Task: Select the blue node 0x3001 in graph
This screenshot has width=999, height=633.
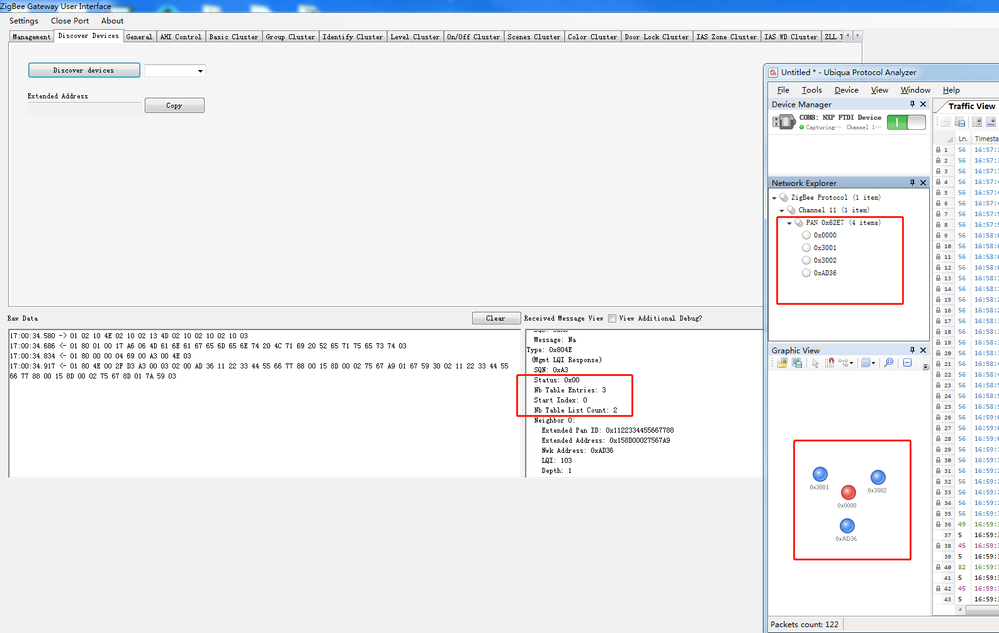Action: [x=820, y=474]
